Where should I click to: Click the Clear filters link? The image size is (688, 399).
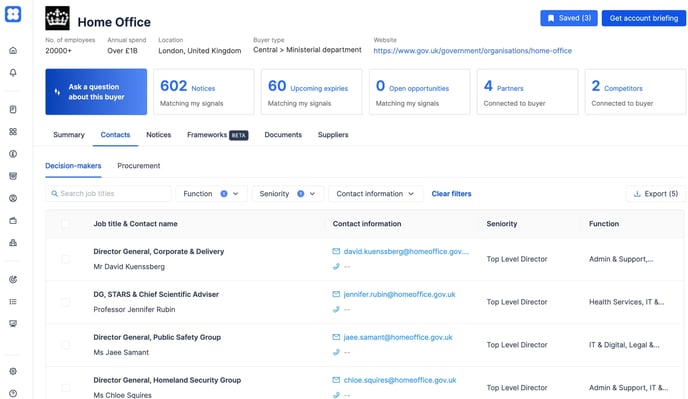[x=451, y=194]
